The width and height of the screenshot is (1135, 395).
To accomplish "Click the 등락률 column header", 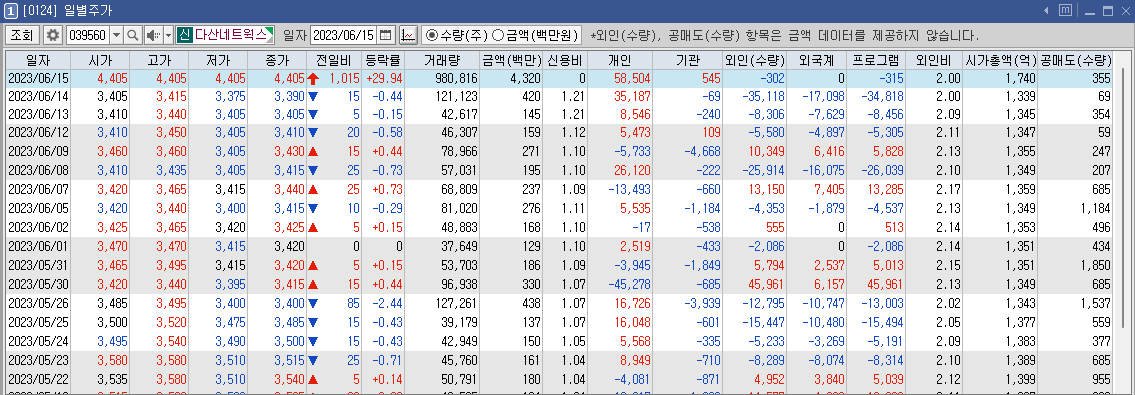I will pyautogui.click(x=383, y=60).
